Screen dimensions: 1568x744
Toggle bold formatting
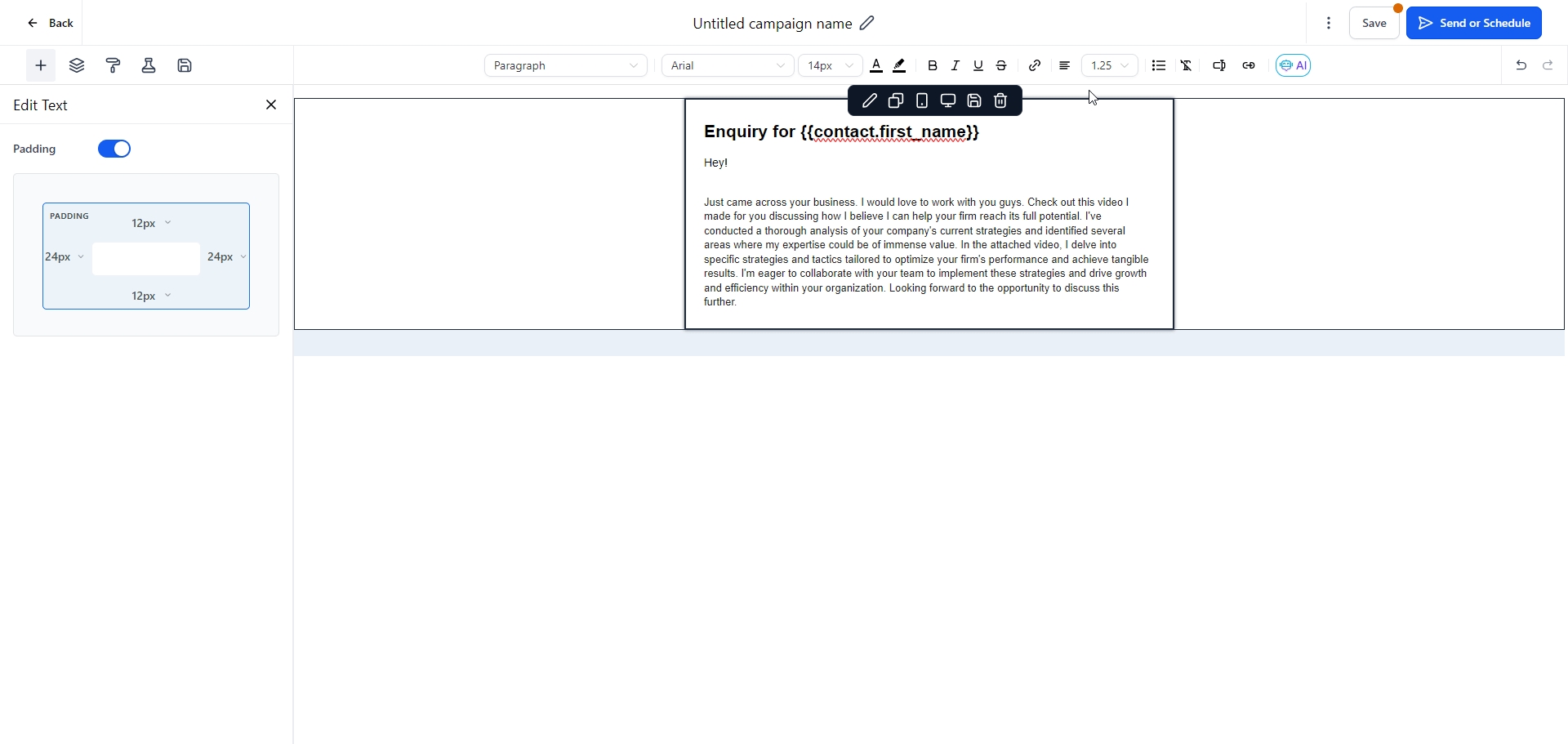[x=933, y=66]
